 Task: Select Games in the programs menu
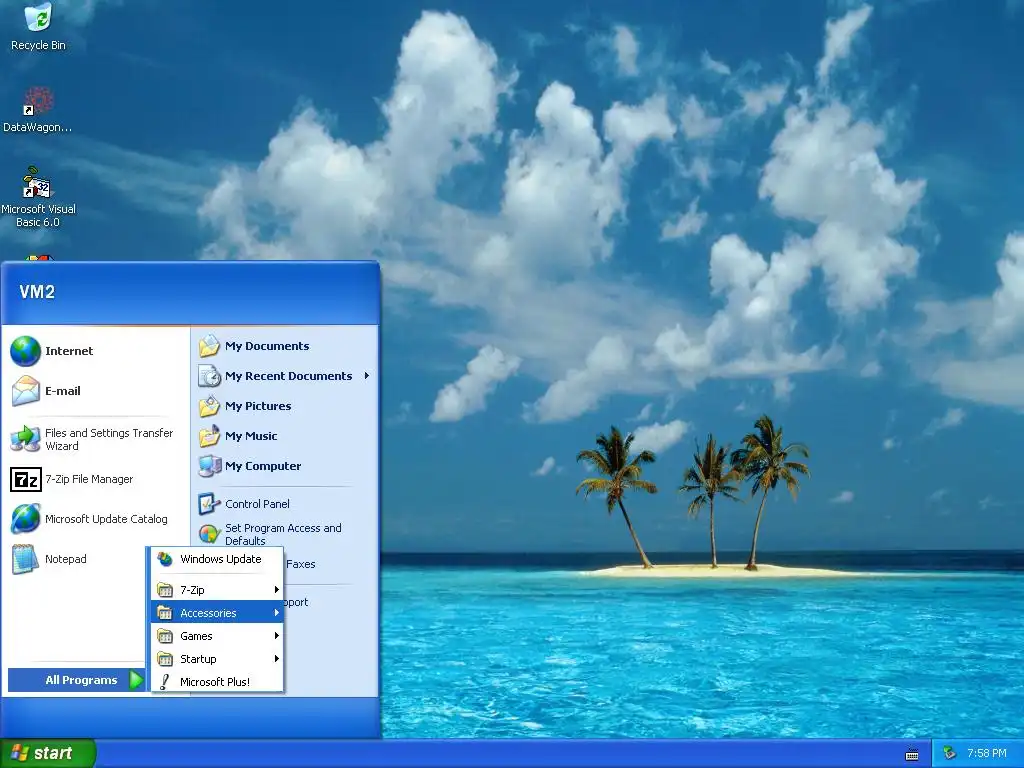[217, 635]
